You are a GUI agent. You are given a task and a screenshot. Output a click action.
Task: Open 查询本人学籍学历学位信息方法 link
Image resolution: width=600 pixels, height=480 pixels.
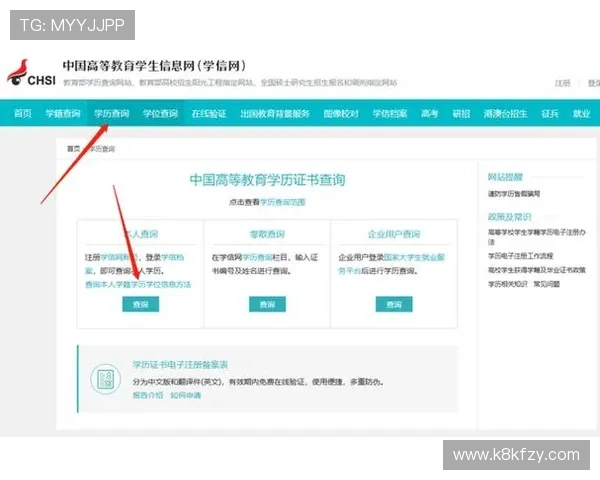138,284
